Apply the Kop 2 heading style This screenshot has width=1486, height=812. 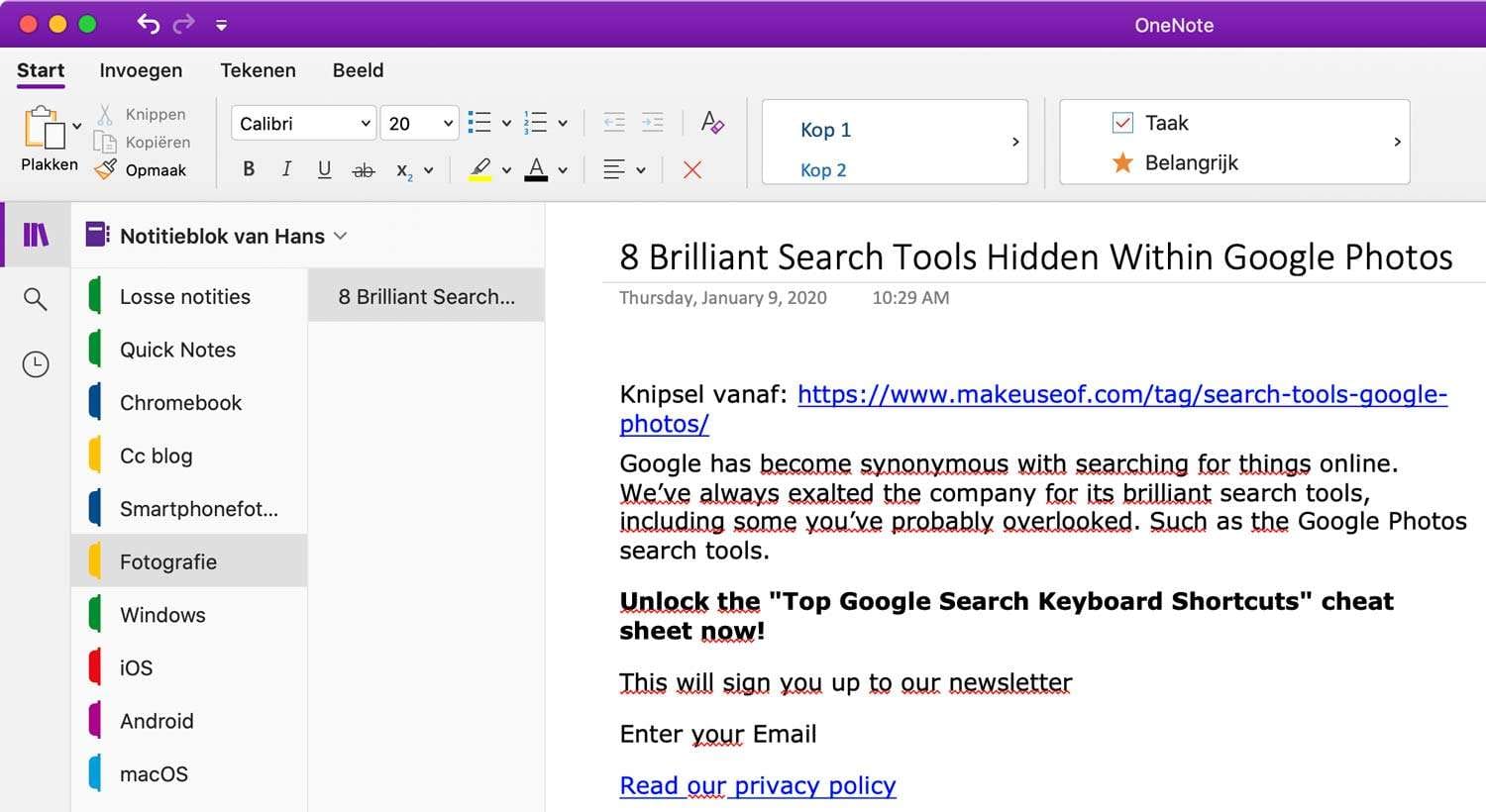pos(823,170)
